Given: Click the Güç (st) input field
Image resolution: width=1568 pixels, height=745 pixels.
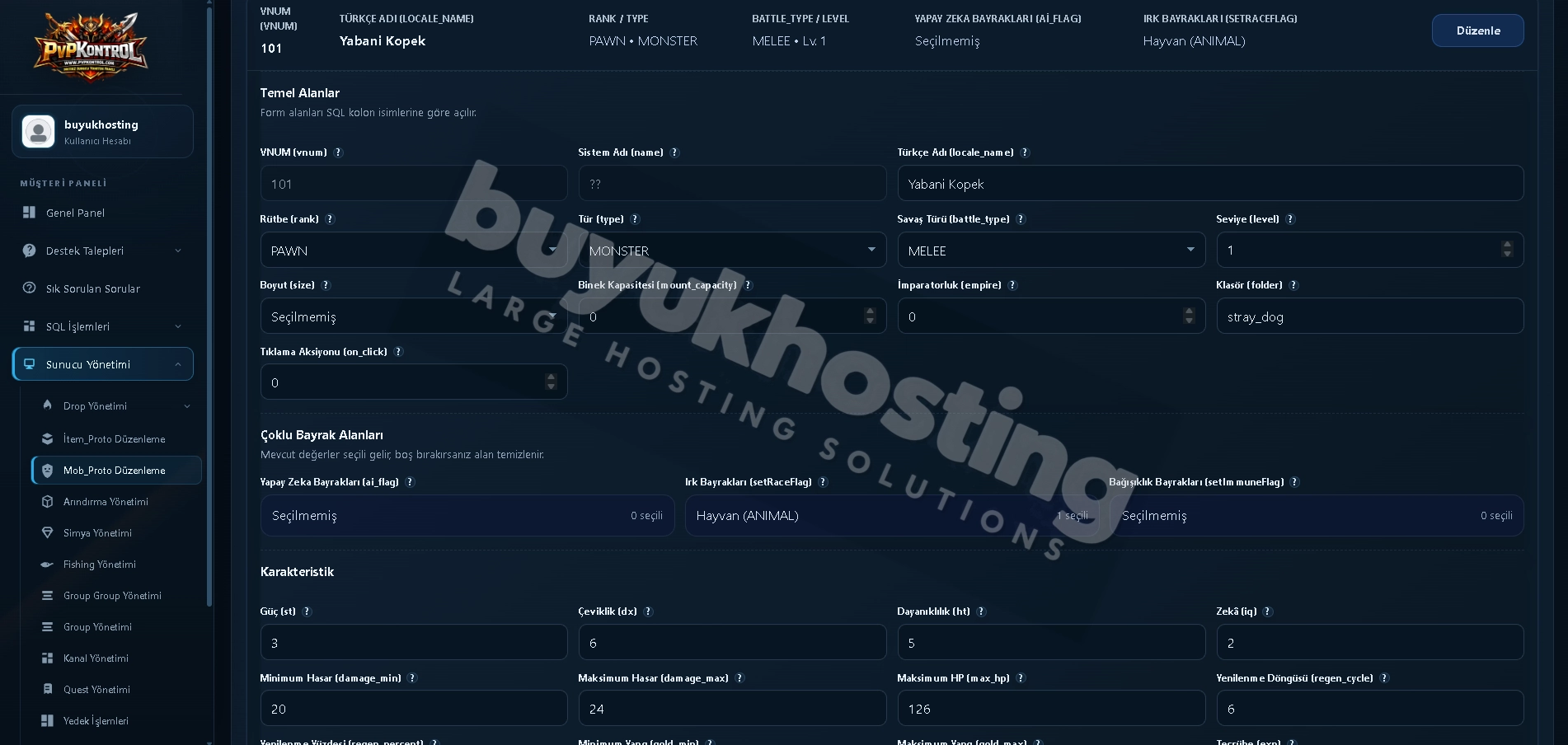Looking at the screenshot, I should tap(414, 642).
